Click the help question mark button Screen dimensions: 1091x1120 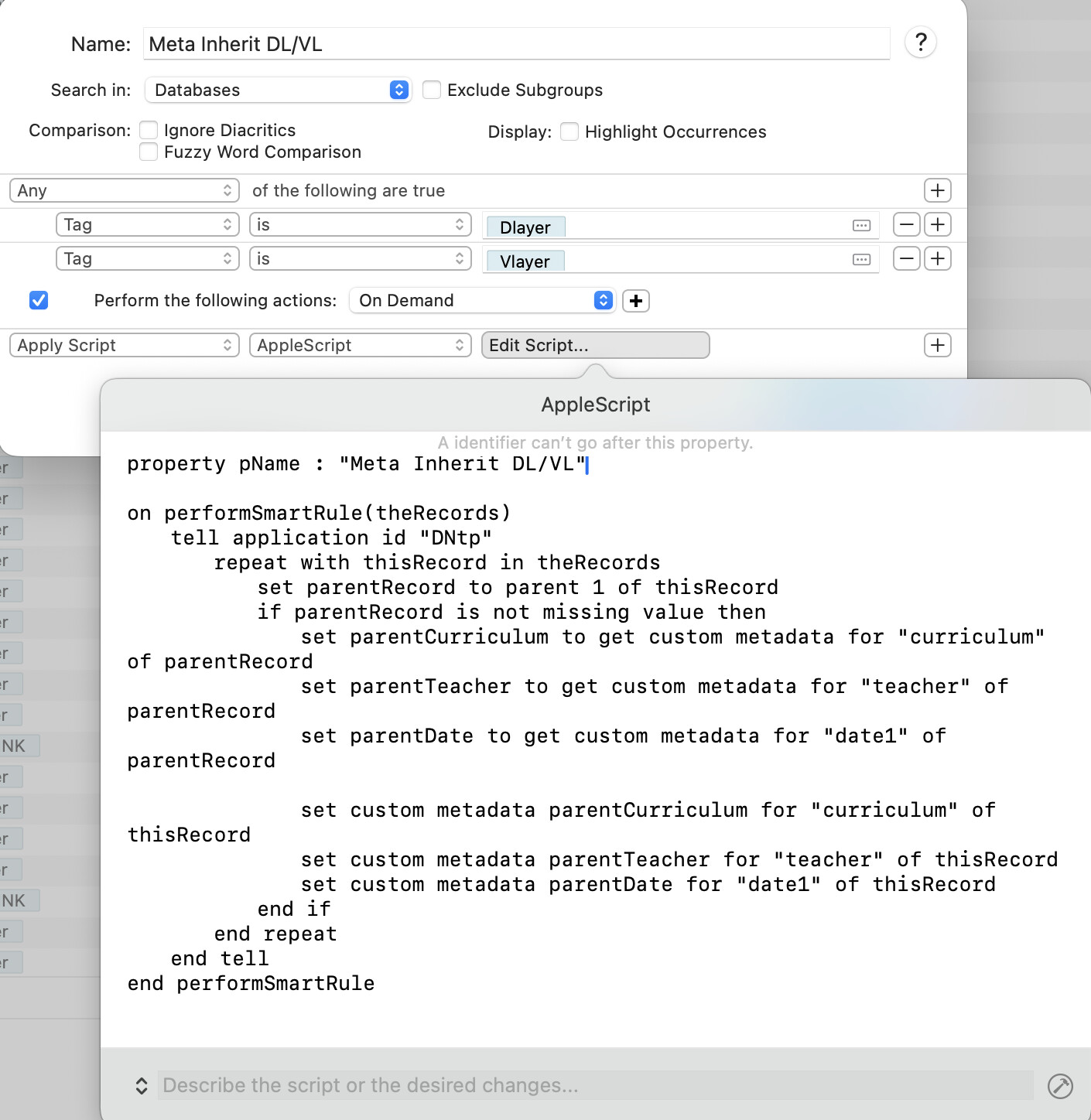920,43
